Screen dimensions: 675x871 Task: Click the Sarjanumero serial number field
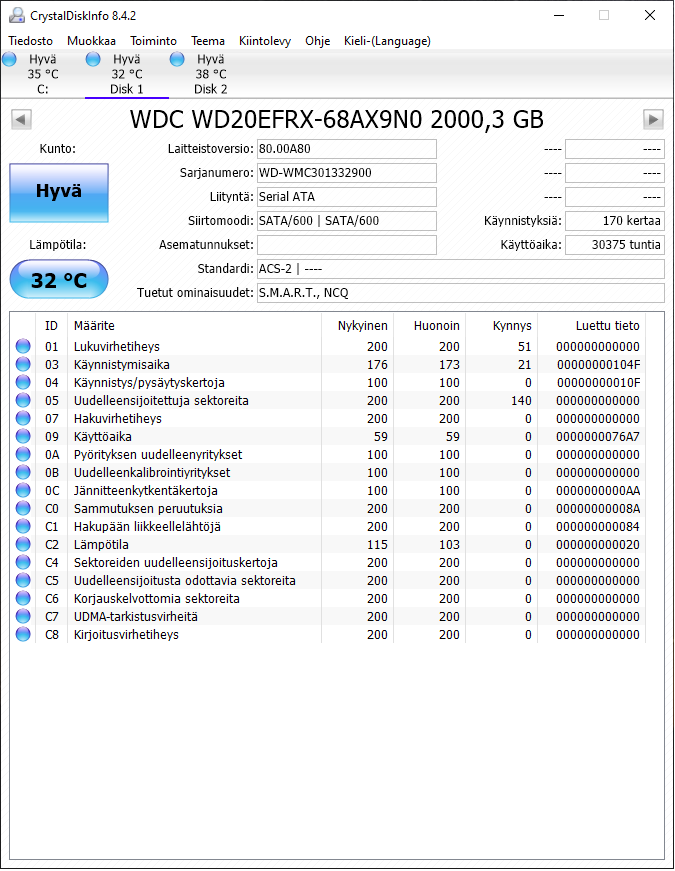347,173
